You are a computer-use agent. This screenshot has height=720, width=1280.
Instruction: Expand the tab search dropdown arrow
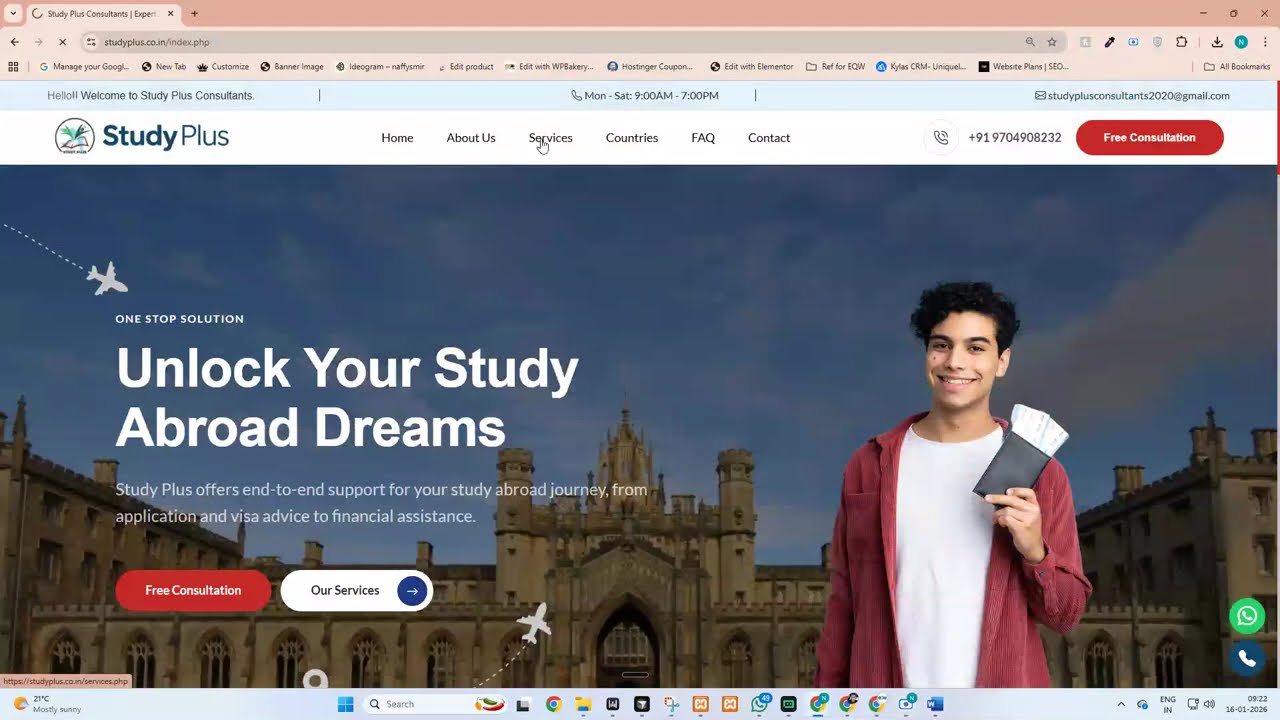(x=13, y=14)
